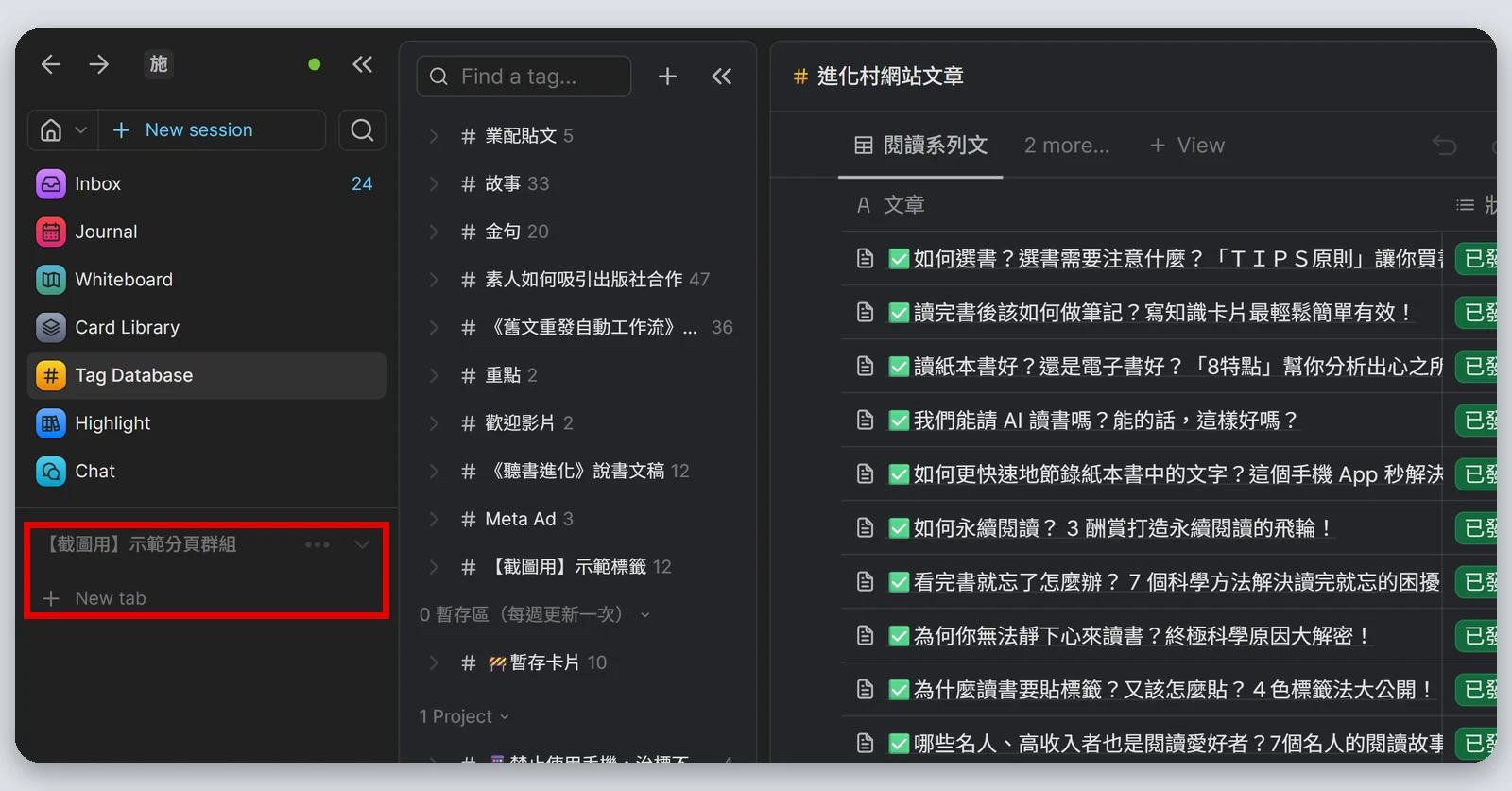The width and height of the screenshot is (1512, 791).
Task: Click the undo arrow in view toolbar
Action: tap(1444, 146)
